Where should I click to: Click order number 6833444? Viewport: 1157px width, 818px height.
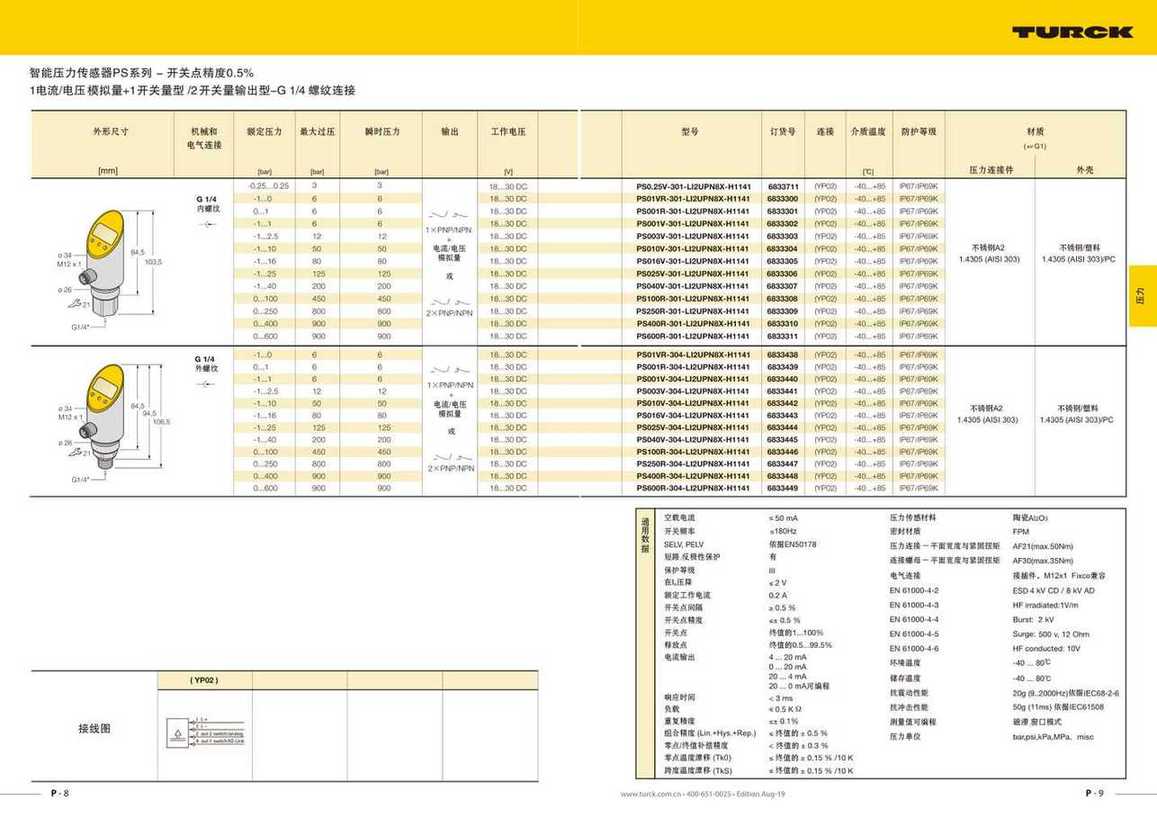(x=783, y=427)
